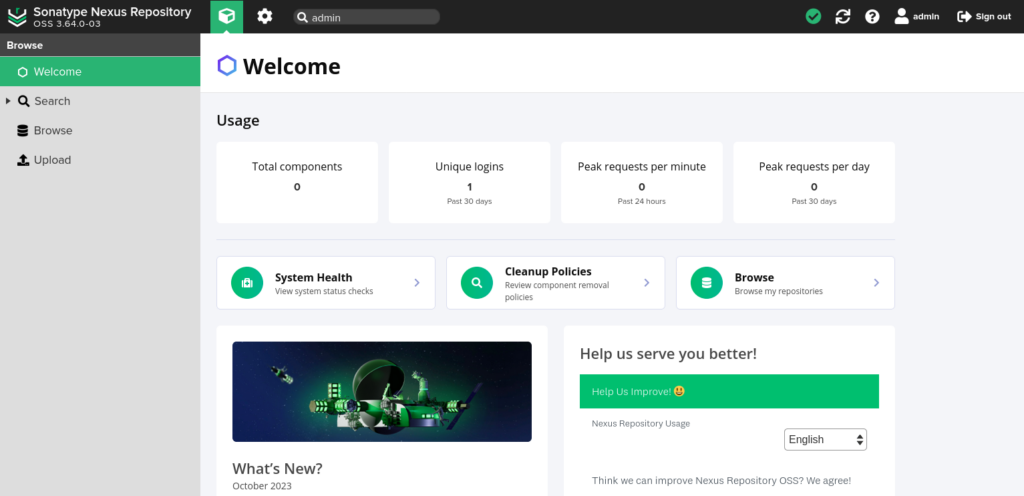The height and width of the screenshot is (496, 1024).
Task: Open the Server administration gear icon
Action: (264, 16)
